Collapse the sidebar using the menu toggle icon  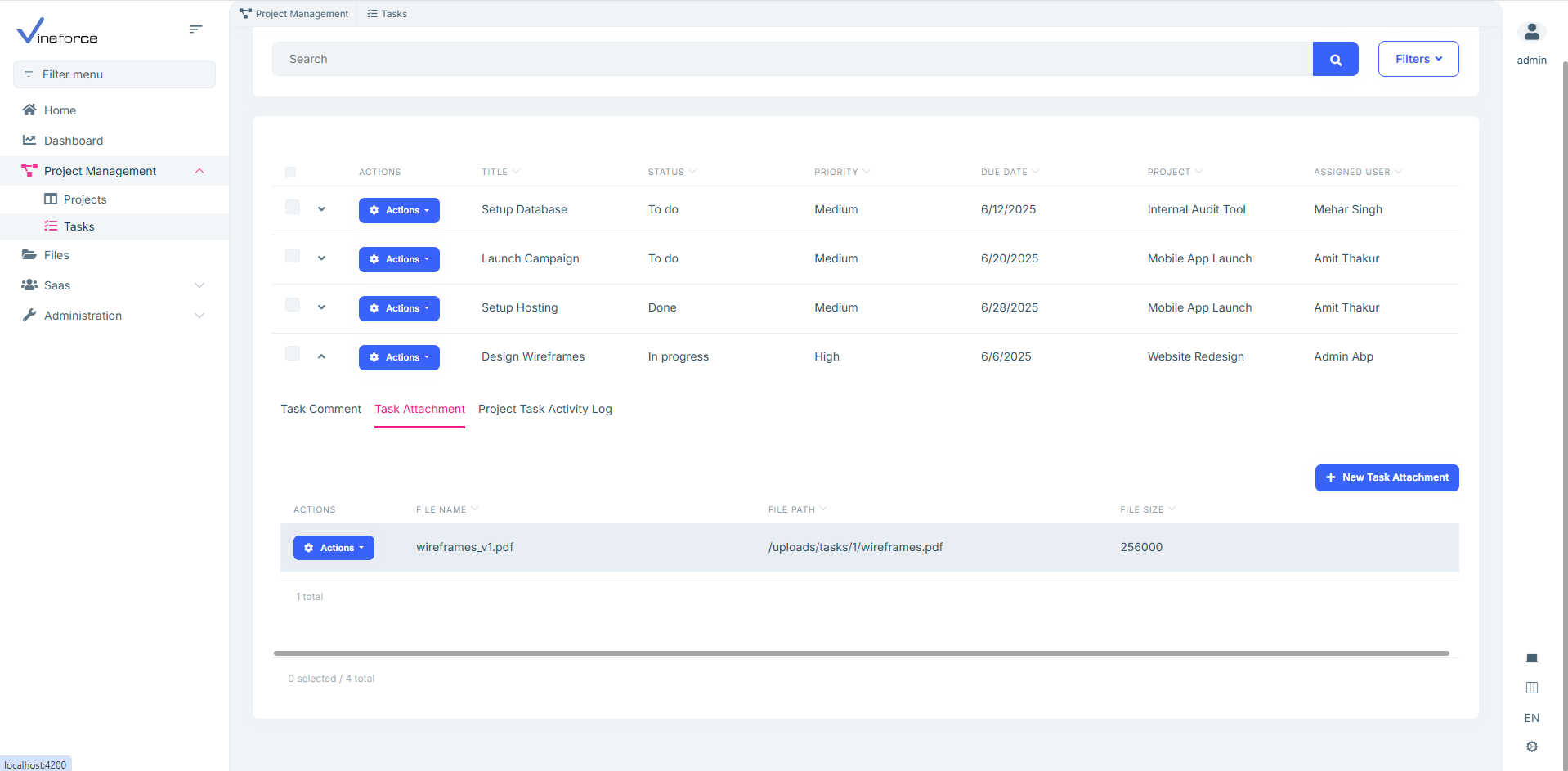pos(195,29)
